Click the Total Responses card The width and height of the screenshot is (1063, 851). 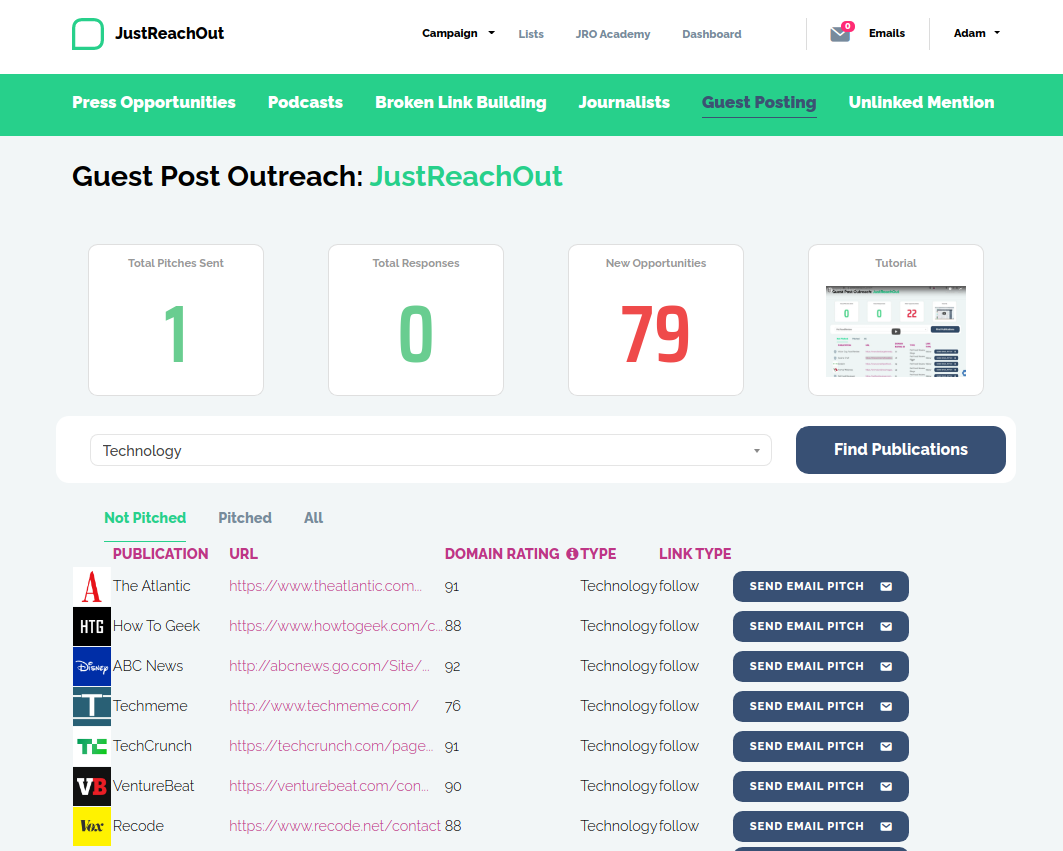click(416, 320)
